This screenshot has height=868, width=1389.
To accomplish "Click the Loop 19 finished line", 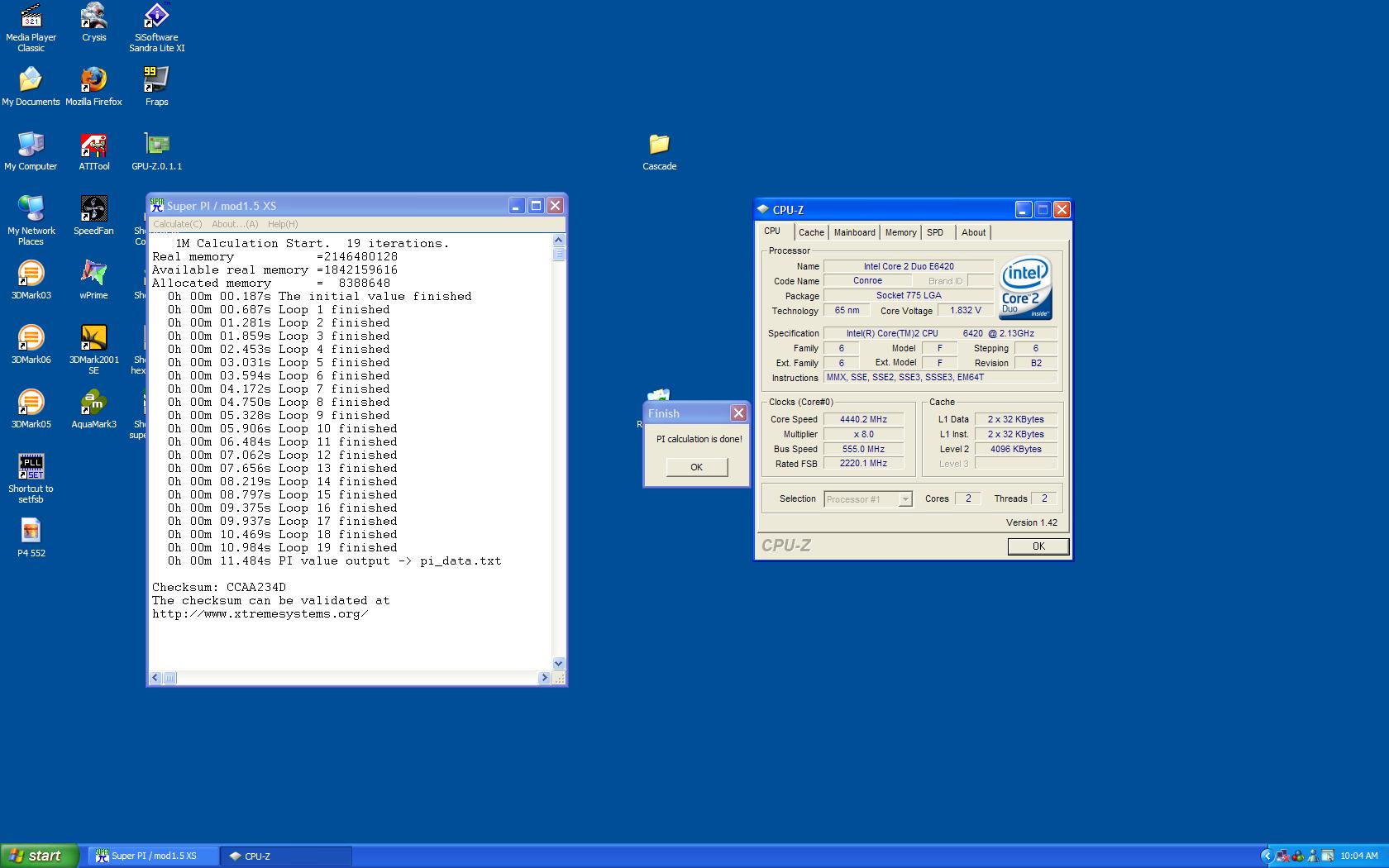I will pos(282,548).
